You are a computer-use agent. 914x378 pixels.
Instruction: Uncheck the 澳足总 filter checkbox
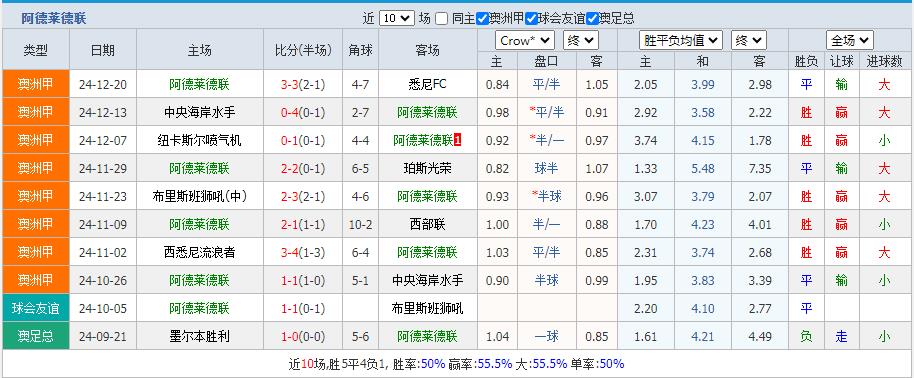[592, 19]
